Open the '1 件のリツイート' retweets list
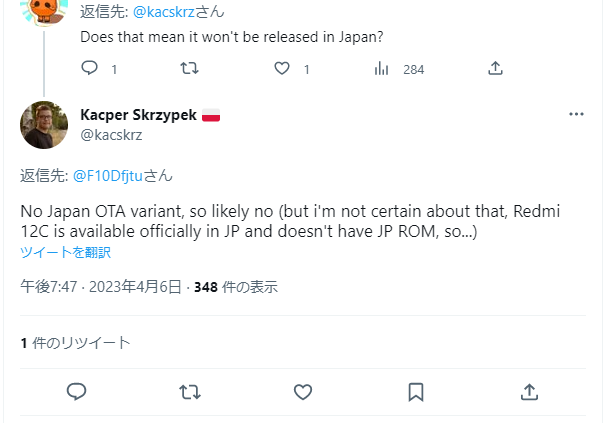Image resolution: width=616 pixels, height=423 pixels. point(75,343)
